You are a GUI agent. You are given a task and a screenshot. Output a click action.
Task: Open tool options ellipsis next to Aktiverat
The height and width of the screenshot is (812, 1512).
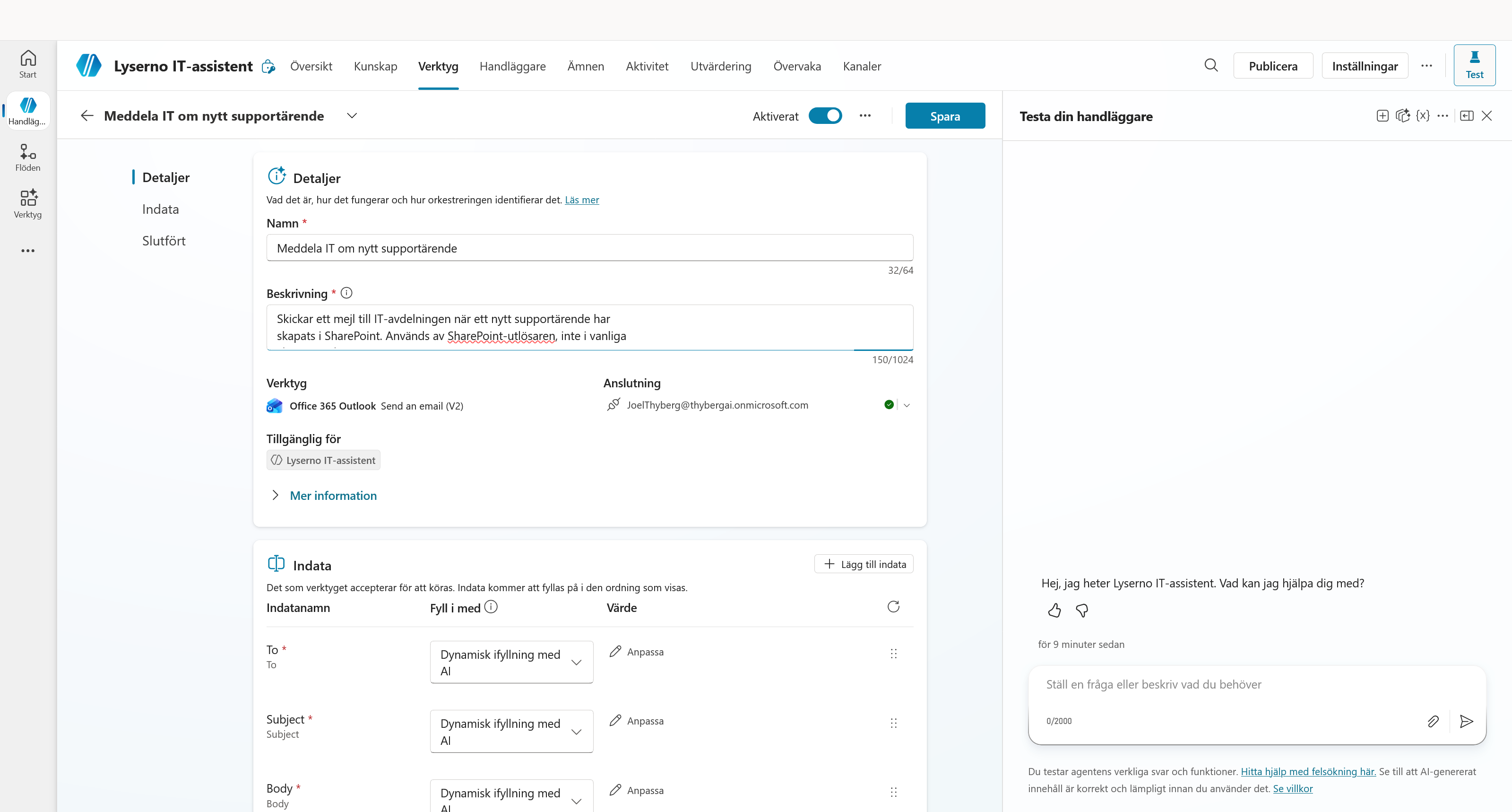pos(864,116)
